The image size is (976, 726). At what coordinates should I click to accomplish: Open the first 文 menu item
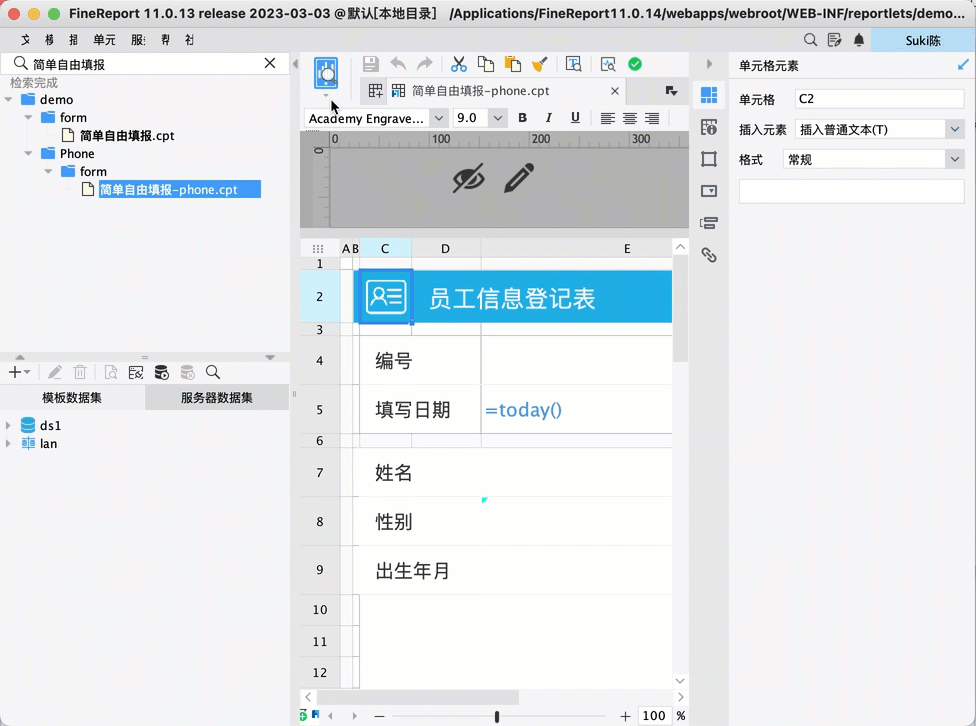pos(26,40)
